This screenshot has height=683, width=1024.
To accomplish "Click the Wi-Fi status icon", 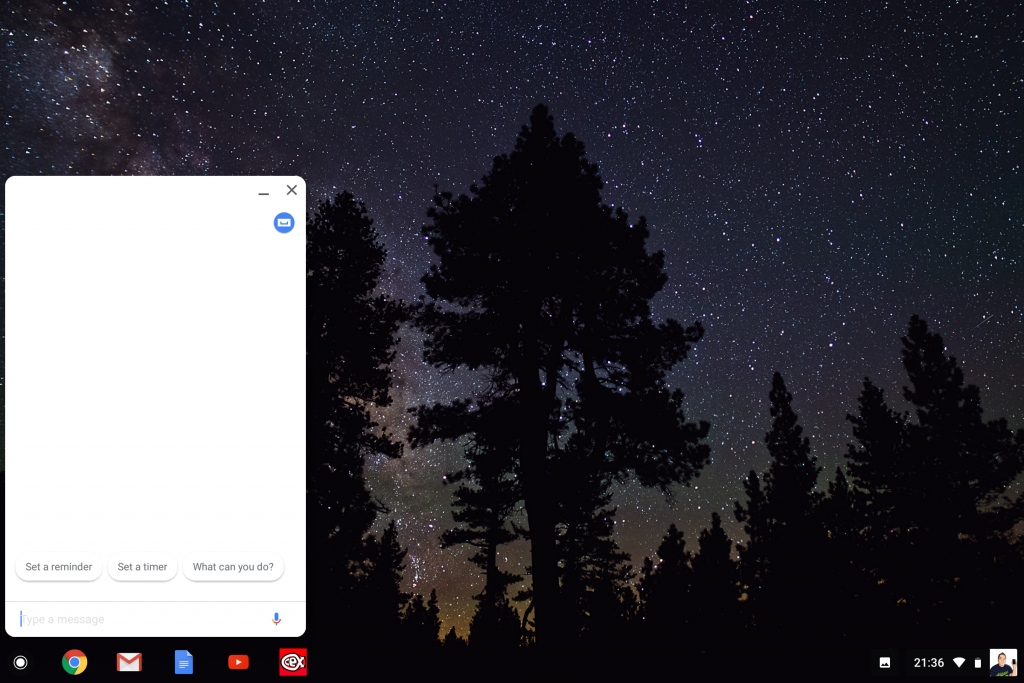I will pyautogui.click(x=959, y=662).
